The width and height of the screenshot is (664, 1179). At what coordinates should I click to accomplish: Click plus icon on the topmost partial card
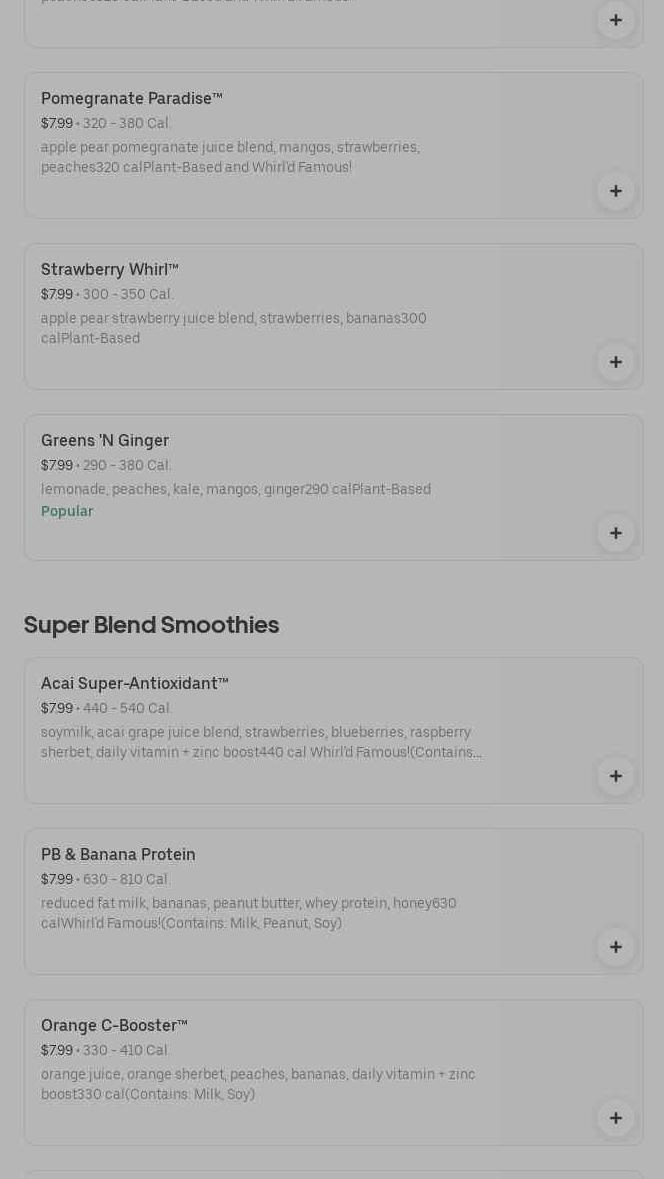tap(615, 20)
